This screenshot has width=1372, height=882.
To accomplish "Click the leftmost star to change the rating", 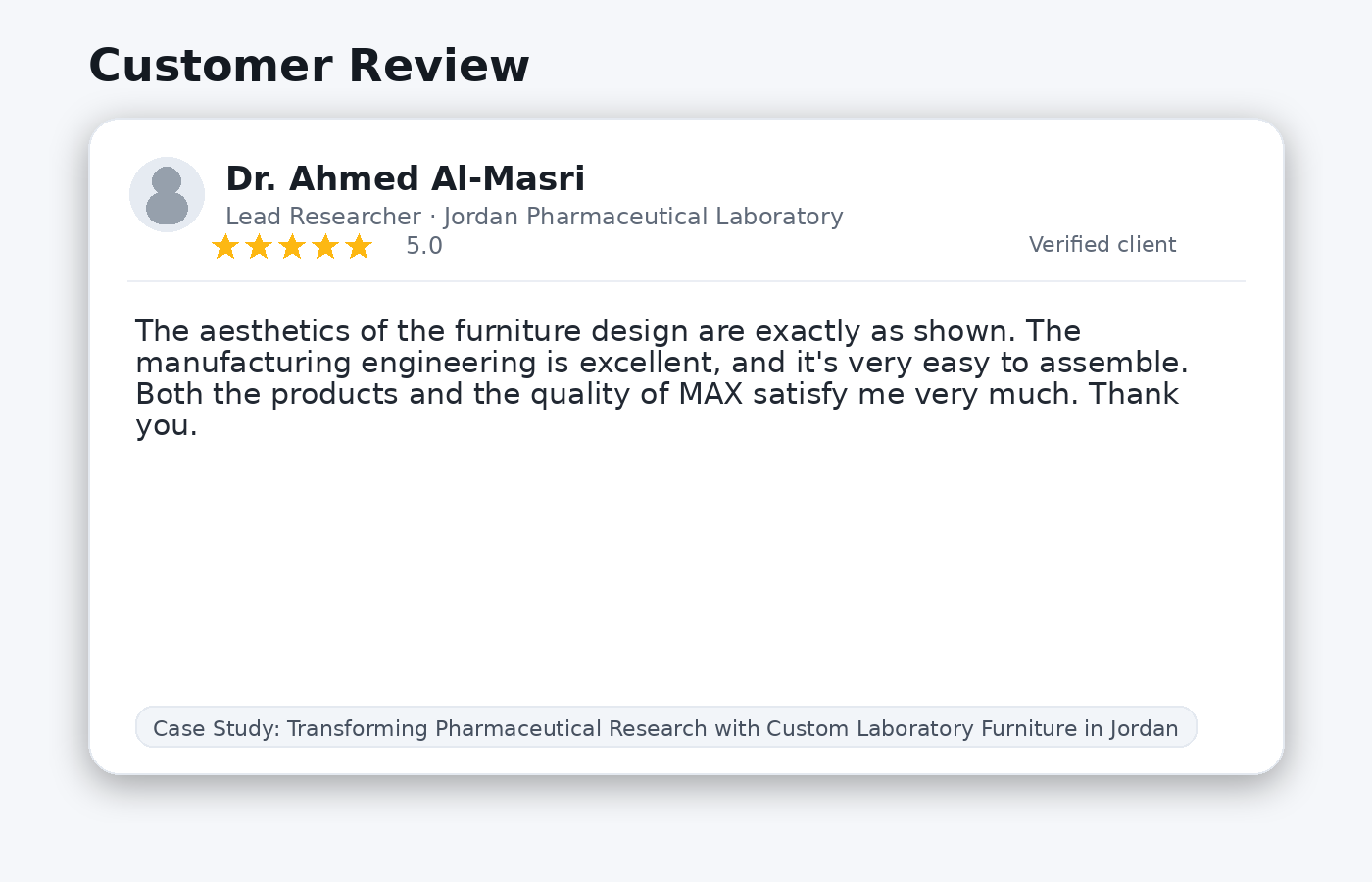I will point(224,246).
